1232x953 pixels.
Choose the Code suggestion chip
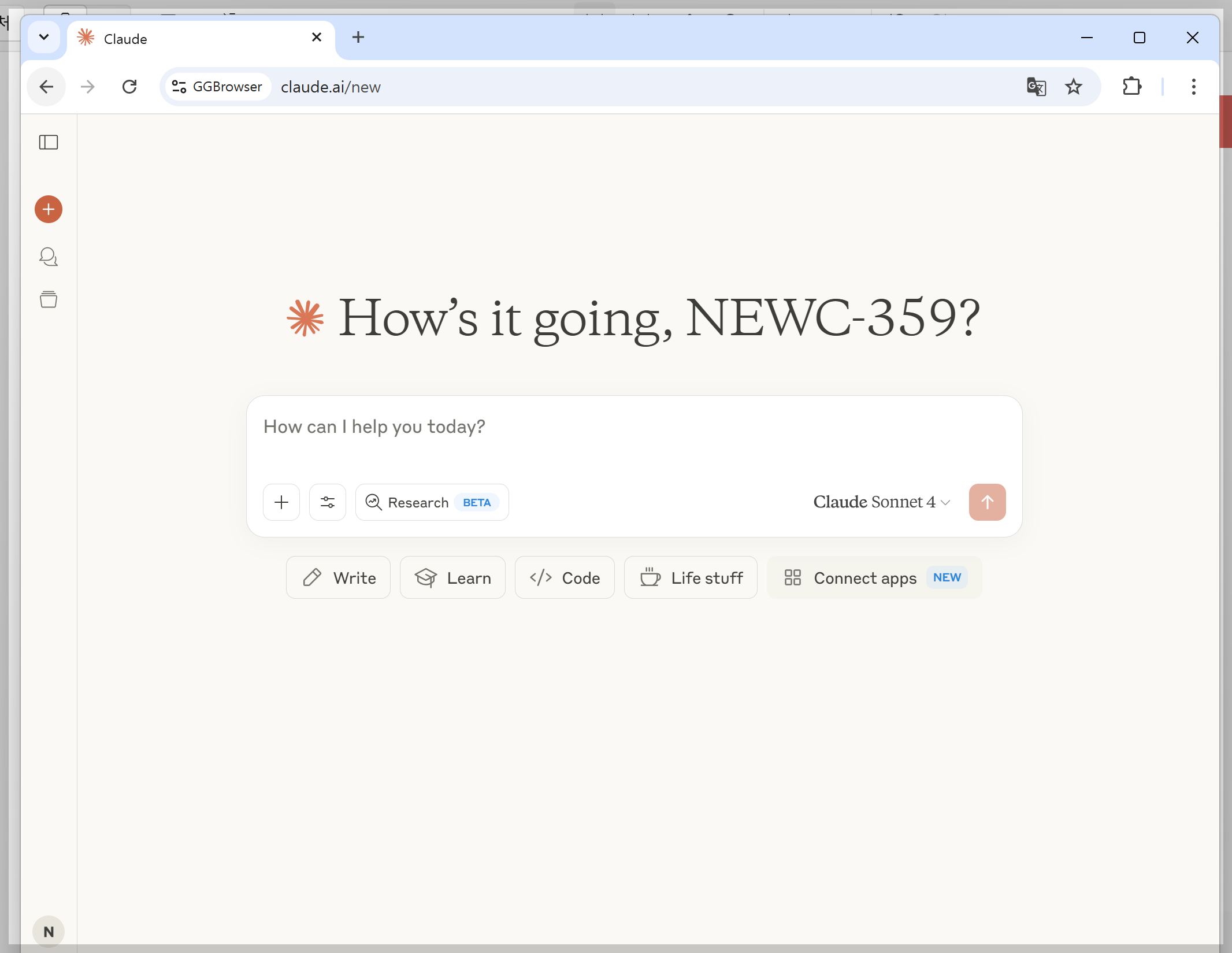pos(565,577)
